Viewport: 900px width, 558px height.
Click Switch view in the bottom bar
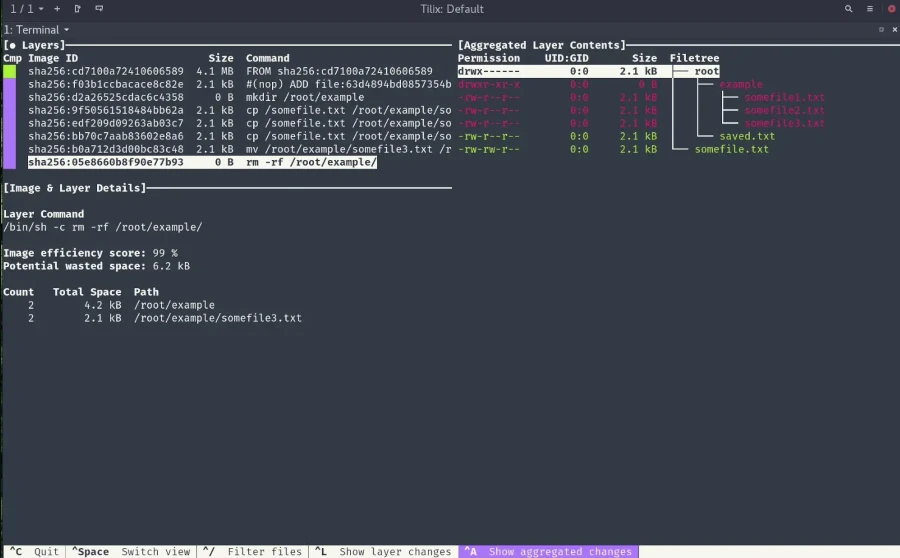(x=131, y=551)
